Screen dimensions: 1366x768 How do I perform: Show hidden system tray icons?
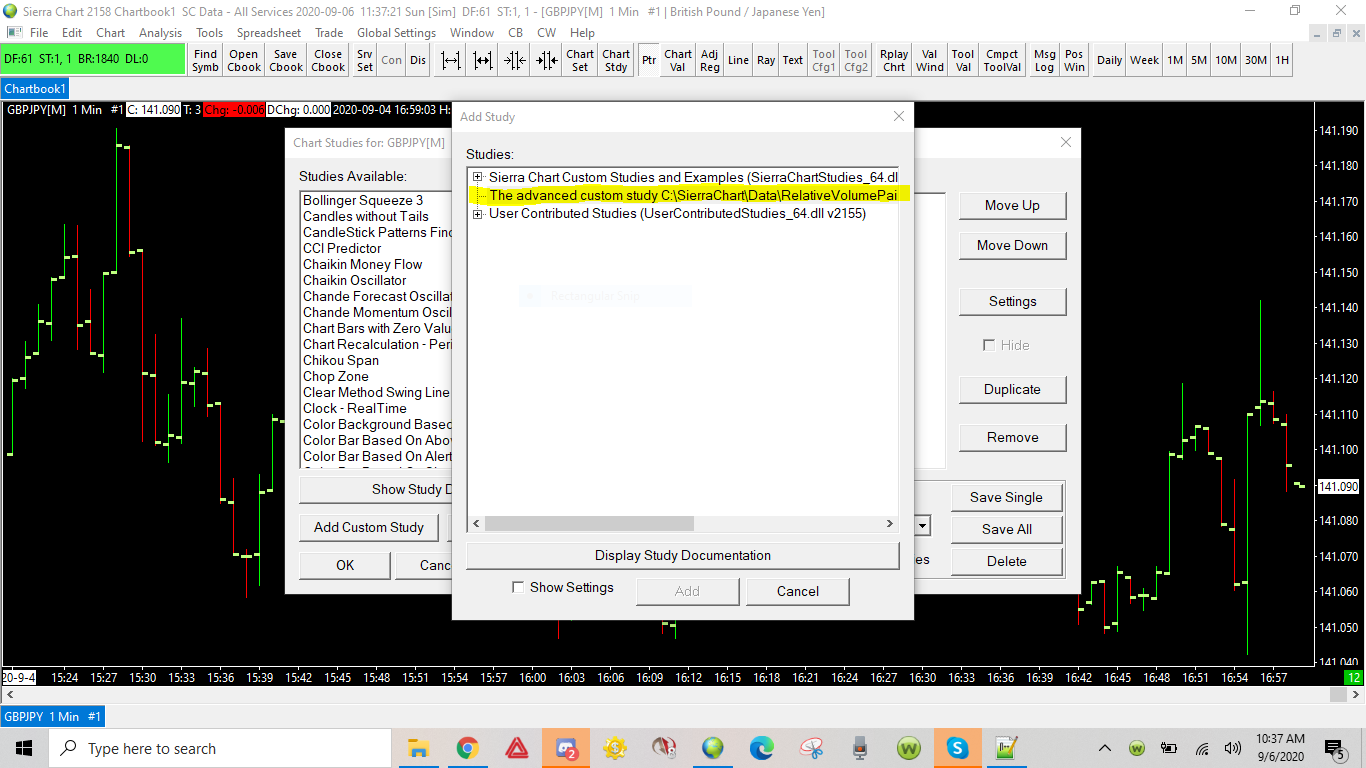point(1105,748)
